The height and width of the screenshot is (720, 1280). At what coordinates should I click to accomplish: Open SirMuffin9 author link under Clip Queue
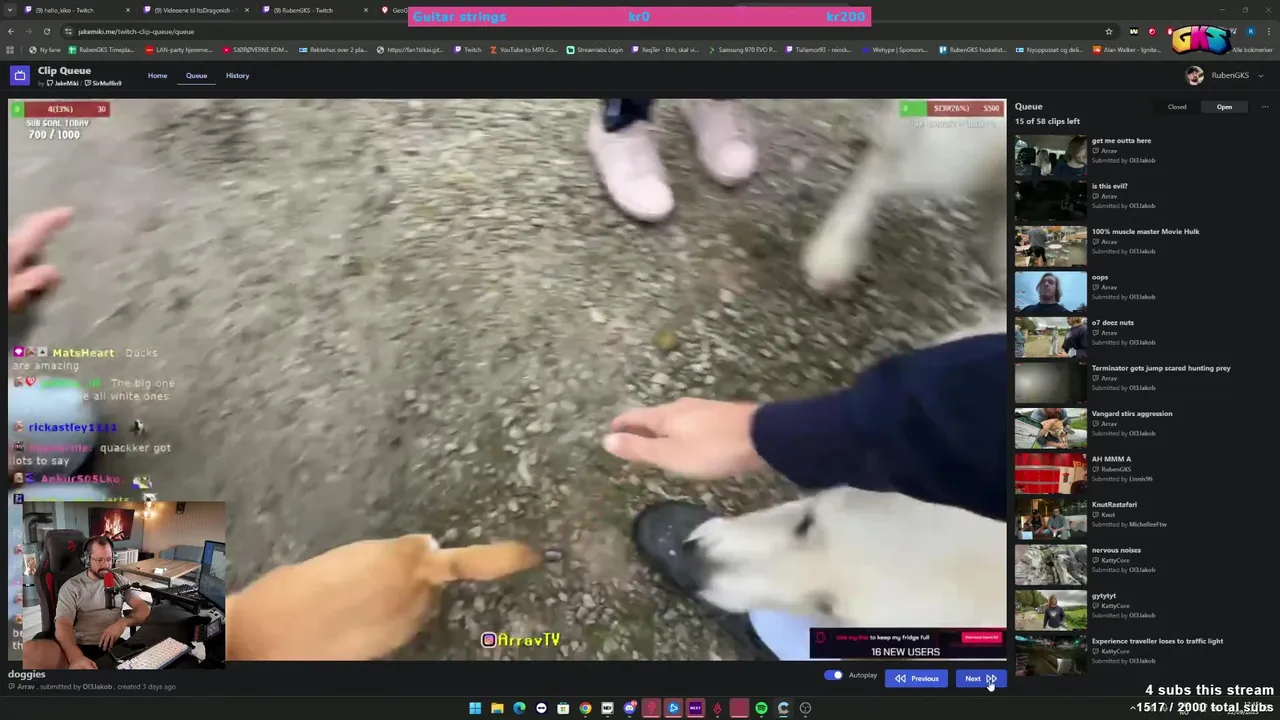[104, 84]
